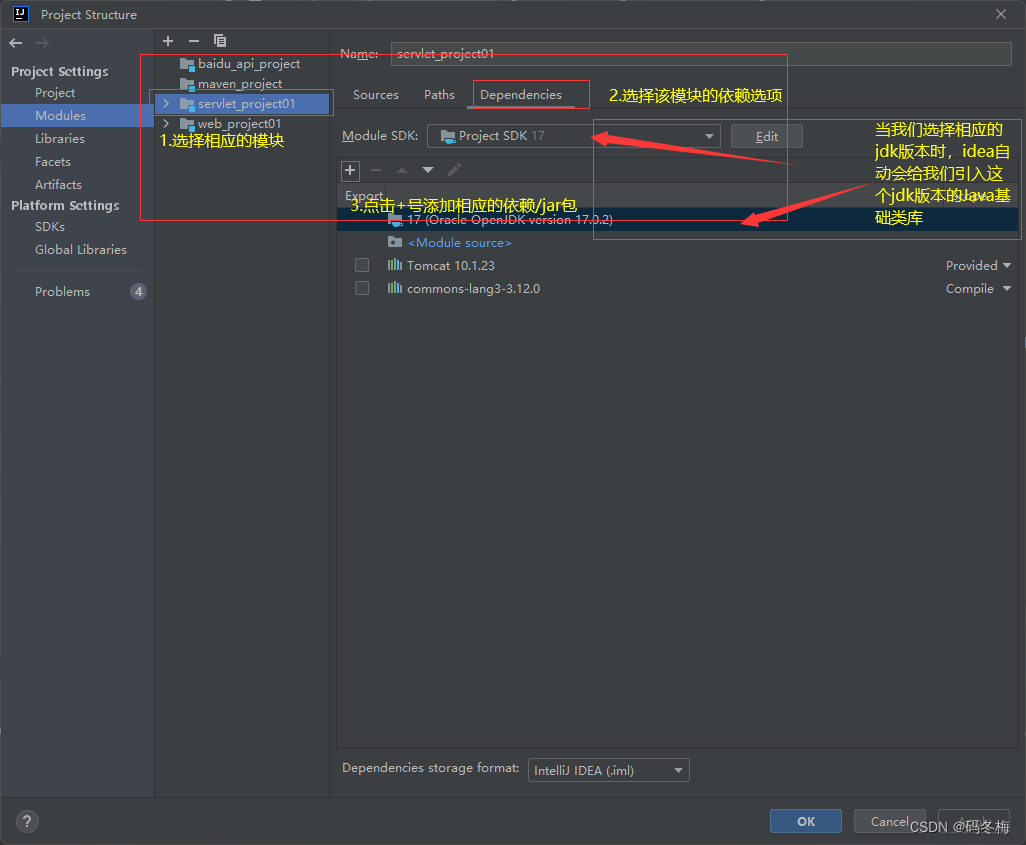Screen dimensions: 1026x845
Task: Select commons-lang3-3.12.0 dependency row
Action: coord(677,289)
